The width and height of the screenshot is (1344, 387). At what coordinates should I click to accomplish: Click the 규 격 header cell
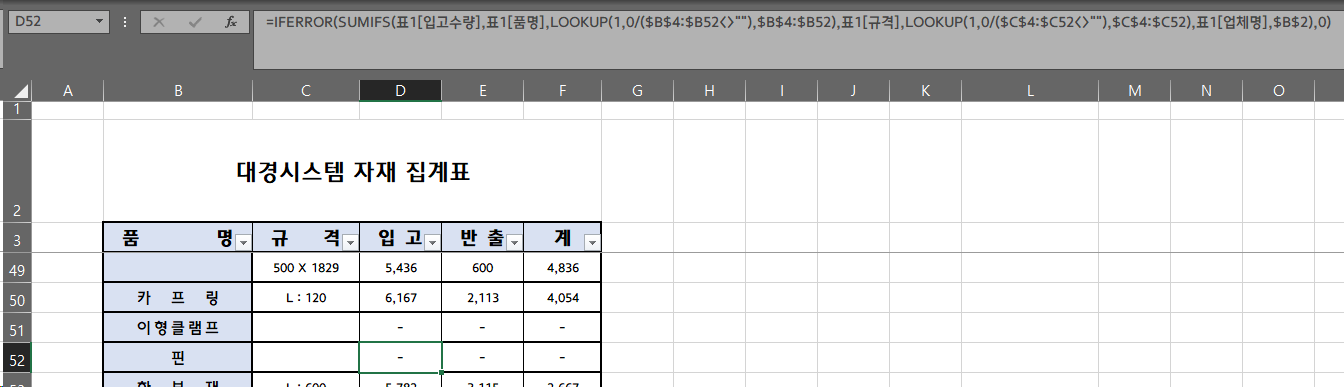click(x=306, y=238)
